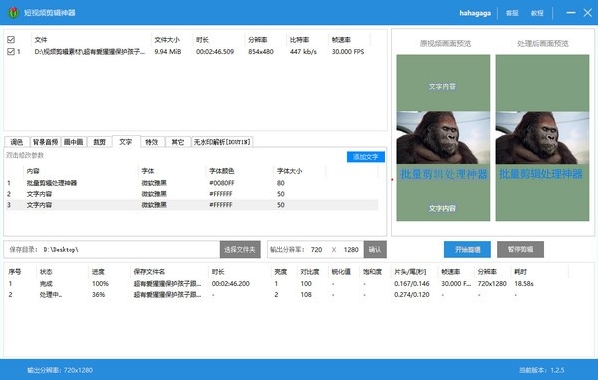
Task: Click the 当前版本: 1.2.5 status text
Action: coord(542,370)
